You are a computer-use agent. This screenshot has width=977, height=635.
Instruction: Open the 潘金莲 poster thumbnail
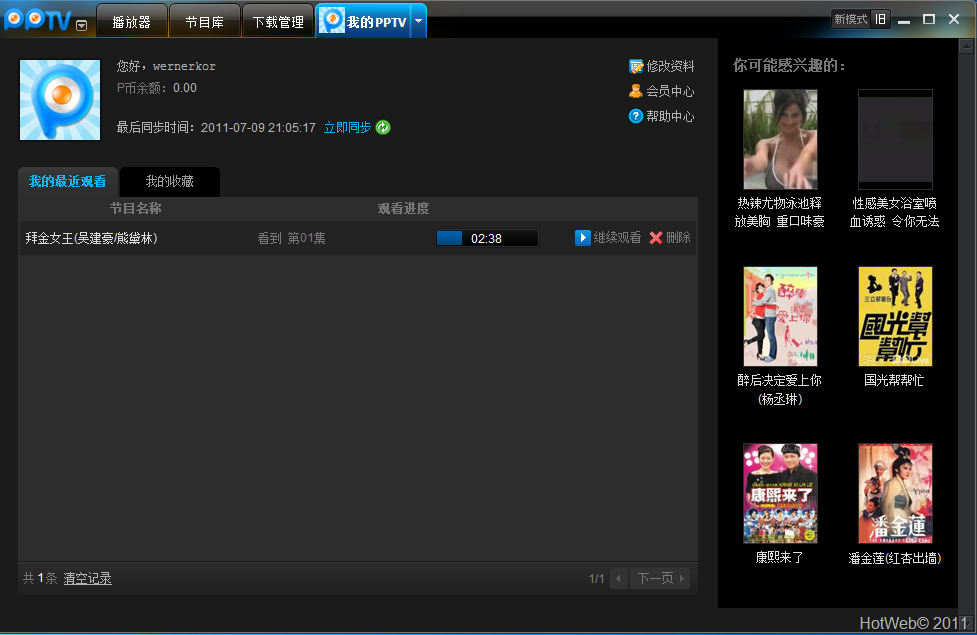pyautogui.click(x=895, y=494)
